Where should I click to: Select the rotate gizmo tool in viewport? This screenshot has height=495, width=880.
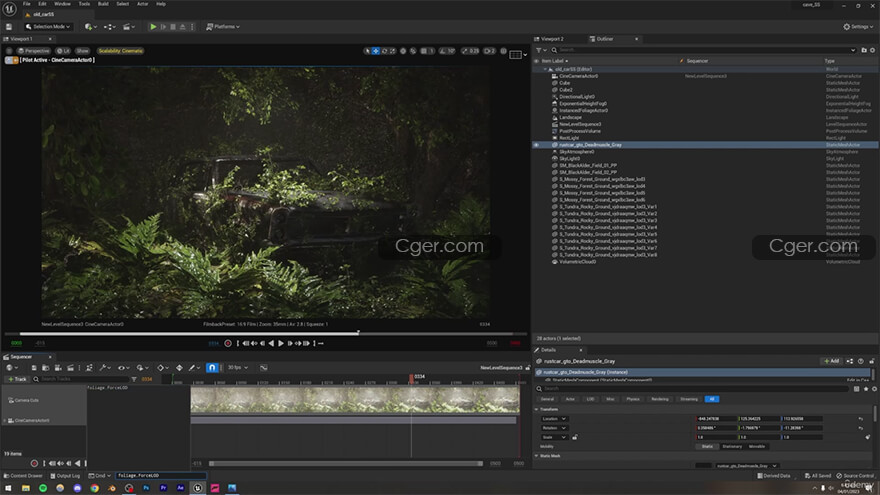(x=384, y=51)
